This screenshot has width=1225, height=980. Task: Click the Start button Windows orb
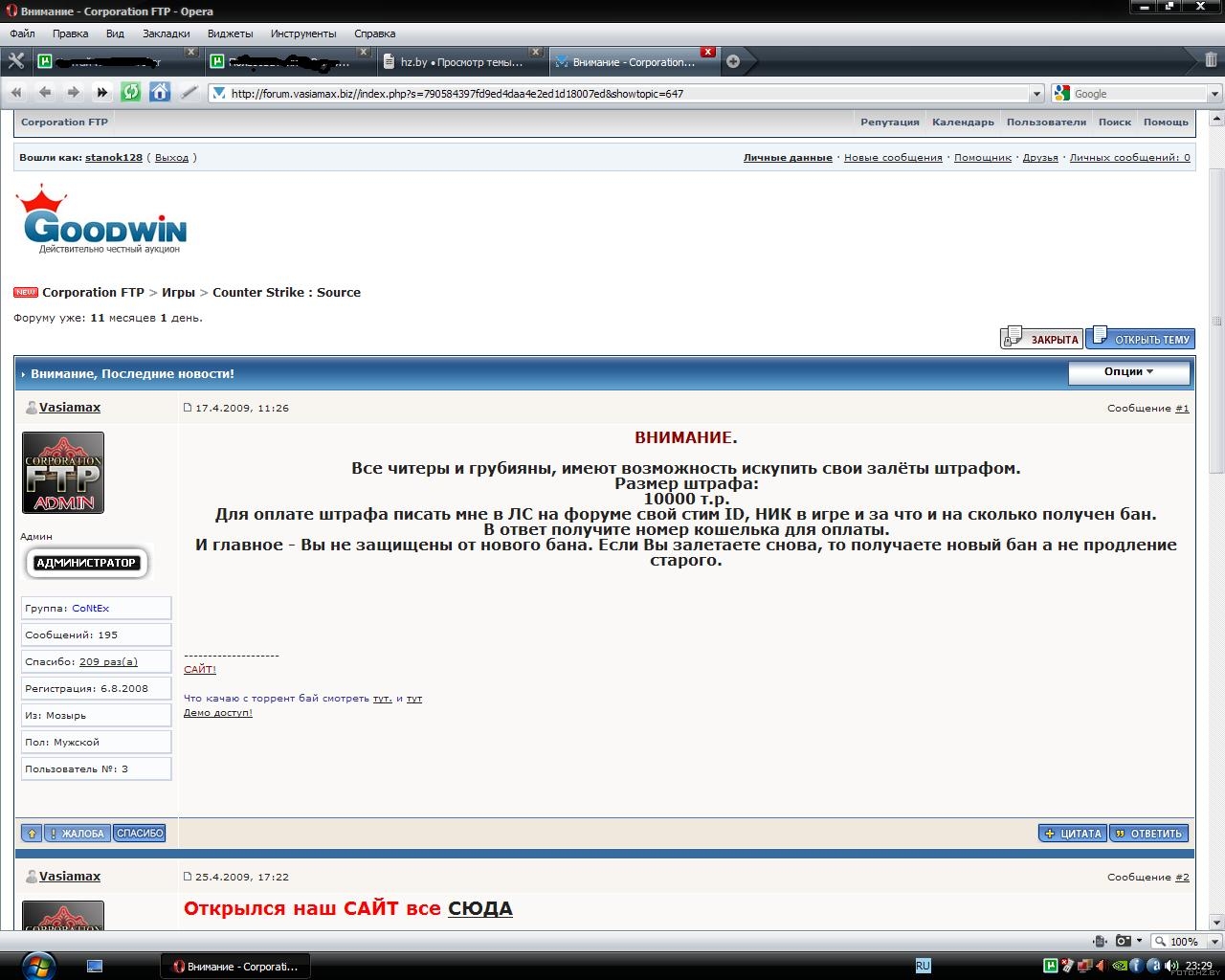click(x=37, y=965)
